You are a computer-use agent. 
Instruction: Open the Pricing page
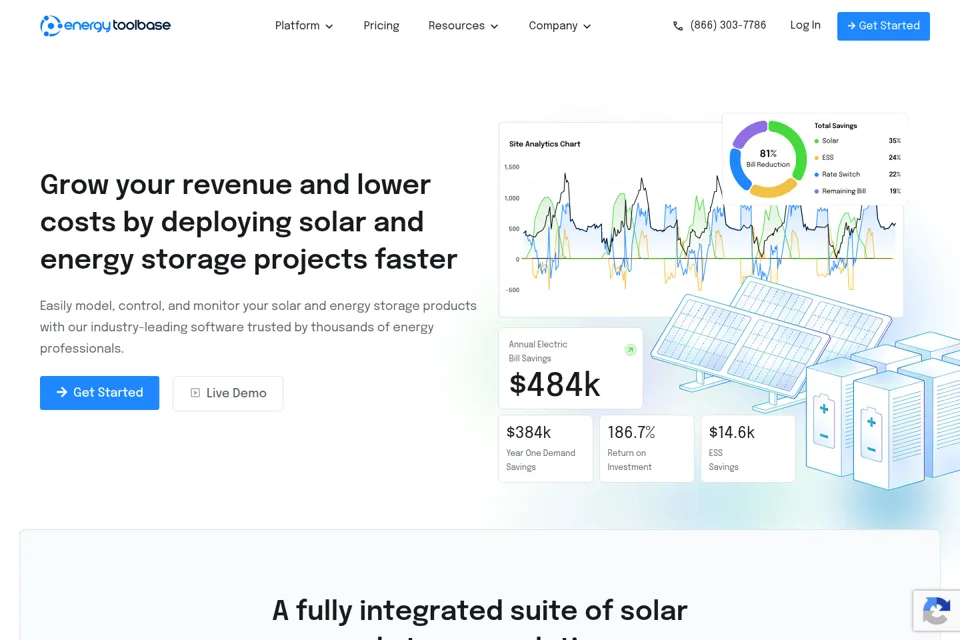tap(381, 26)
